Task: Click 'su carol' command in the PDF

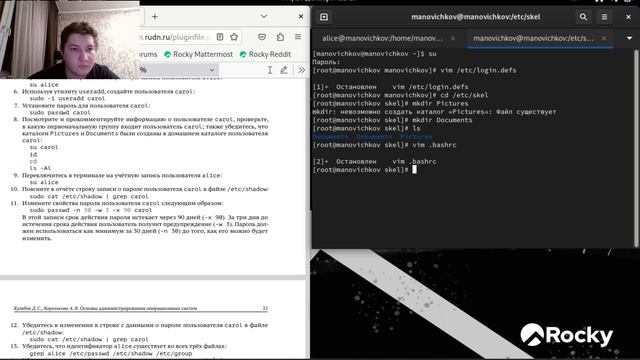Action: 44,147
